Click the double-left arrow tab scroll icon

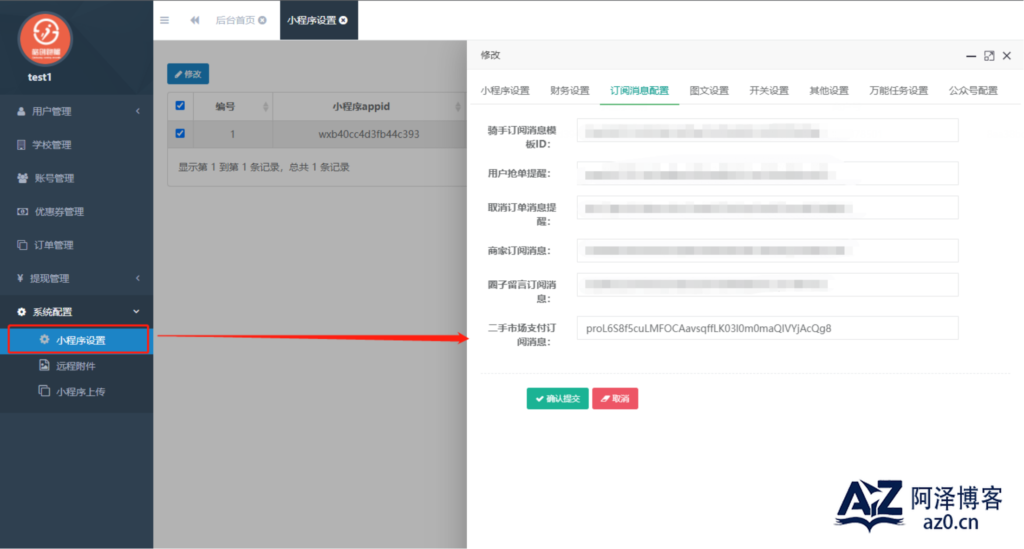195,20
